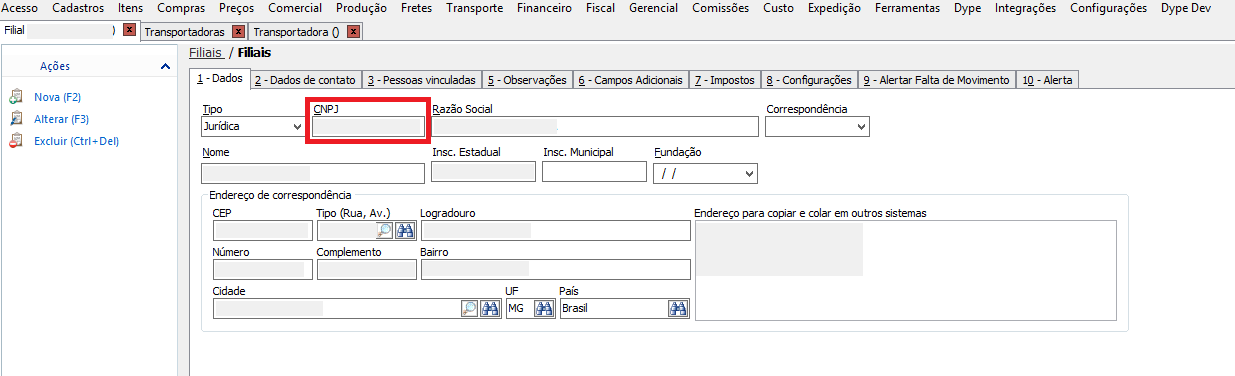
Task: Close the Transportadora () tab
Action: (x=353, y=32)
